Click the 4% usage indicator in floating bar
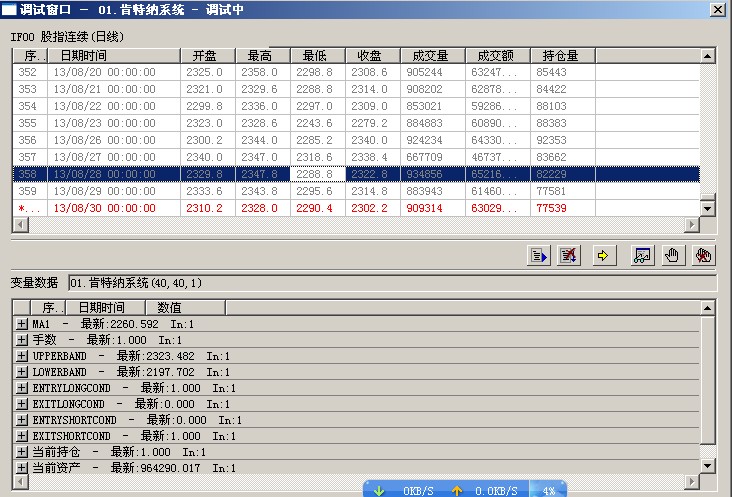This screenshot has width=732, height=497. (549, 491)
